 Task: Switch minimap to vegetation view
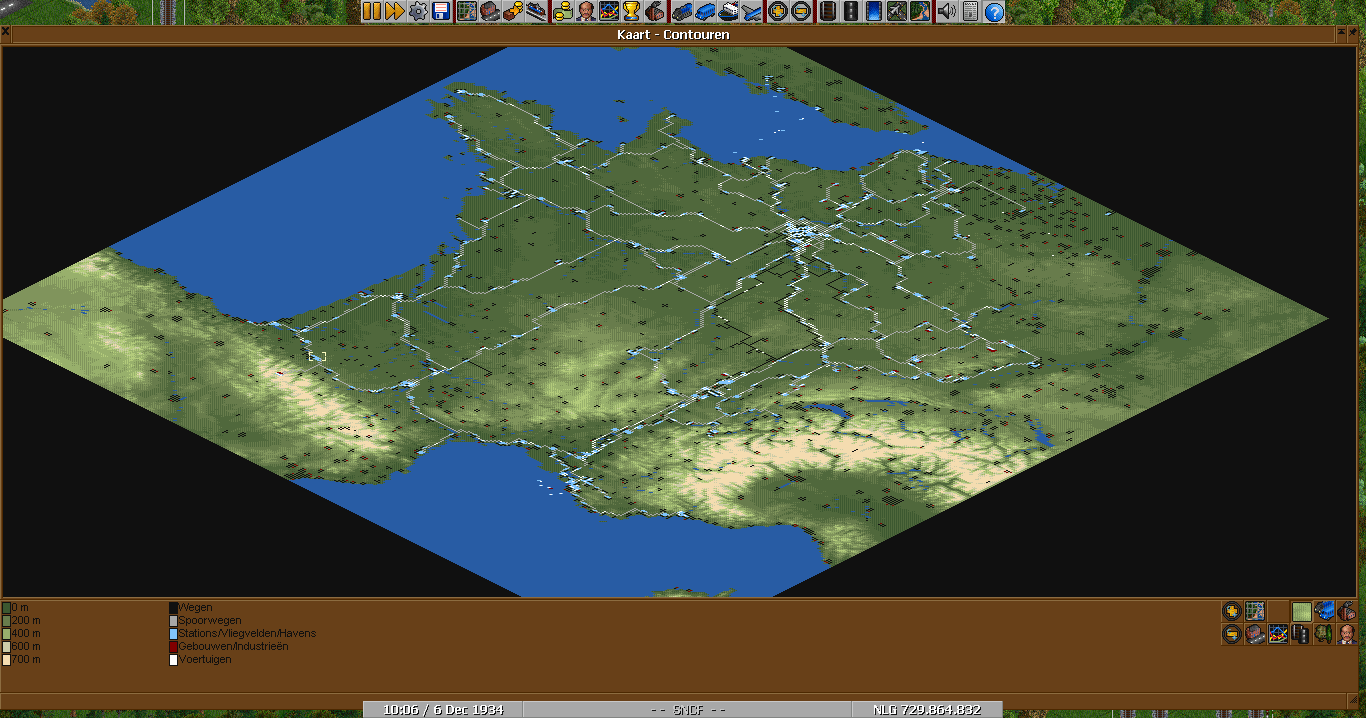(x=1324, y=634)
